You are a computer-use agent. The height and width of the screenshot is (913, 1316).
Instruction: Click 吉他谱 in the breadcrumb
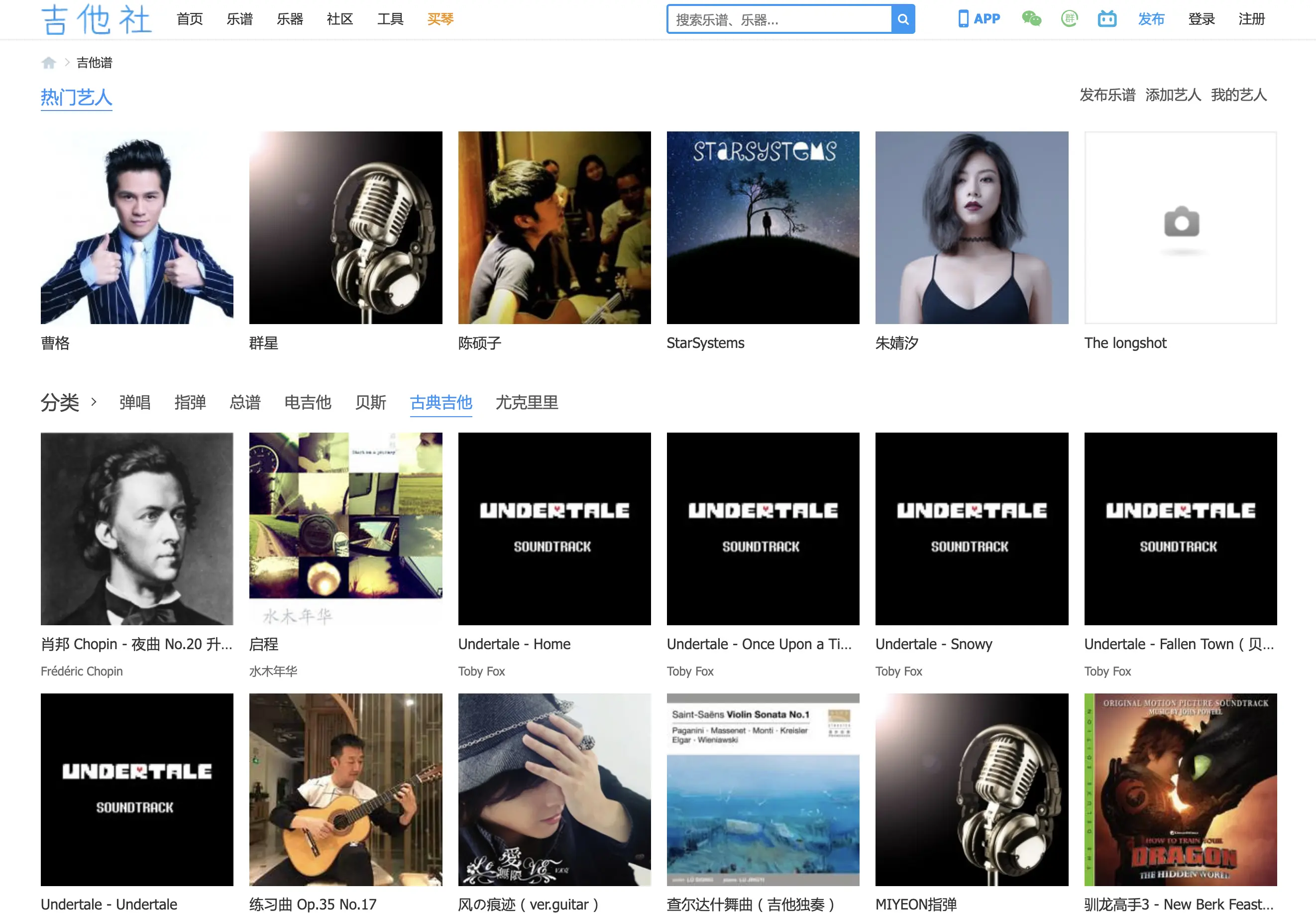95,62
